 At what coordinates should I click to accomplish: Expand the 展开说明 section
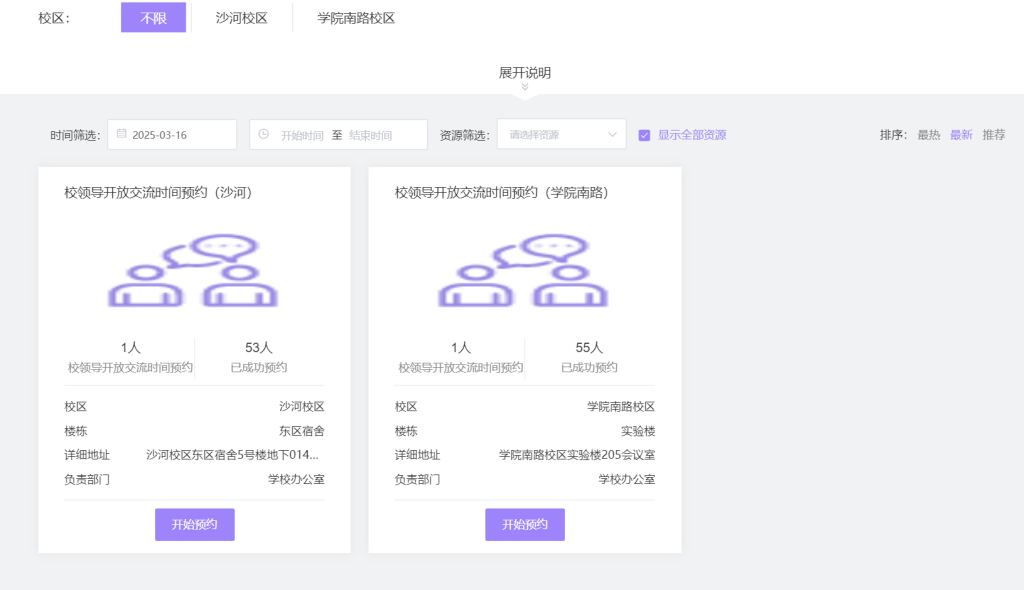(x=524, y=73)
